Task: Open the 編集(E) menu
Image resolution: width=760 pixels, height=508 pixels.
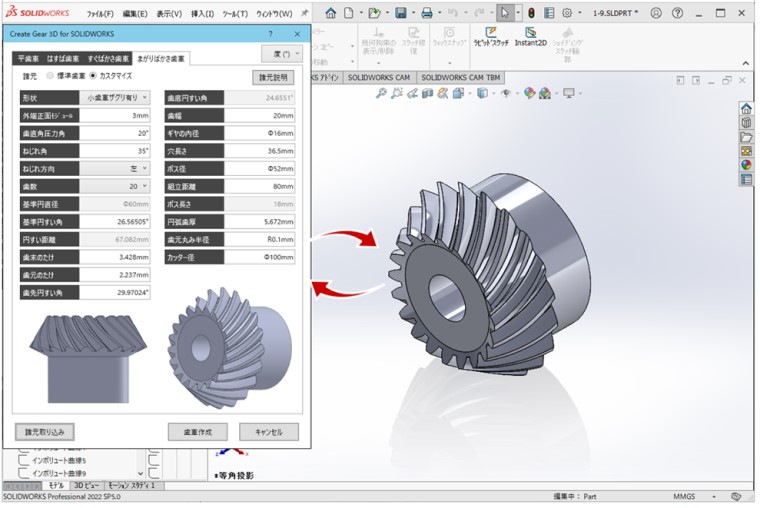Action: [135, 14]
